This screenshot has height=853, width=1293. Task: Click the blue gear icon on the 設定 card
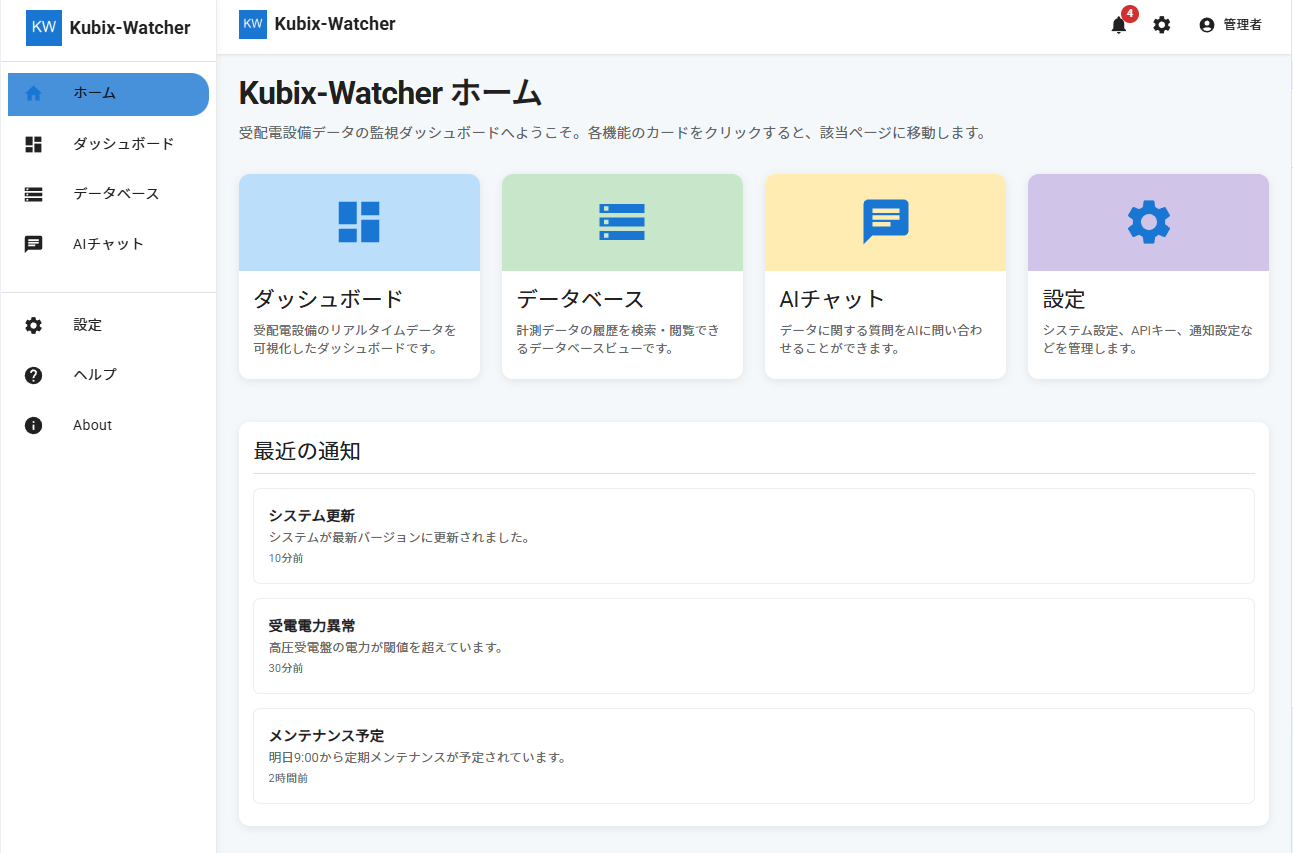(x=1147, y=222)
